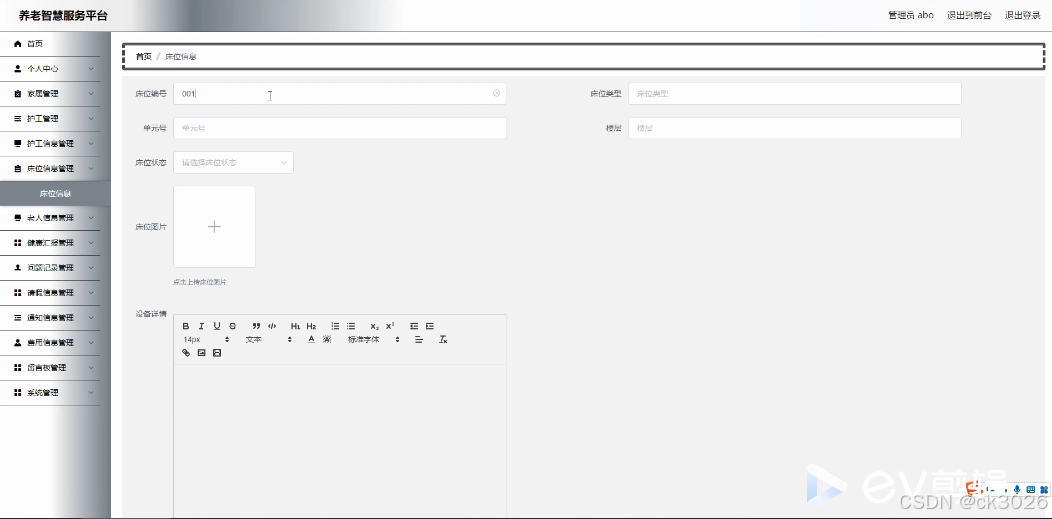
Task: Apply underline in the editor toolbar
Action: tap(217, 326)
